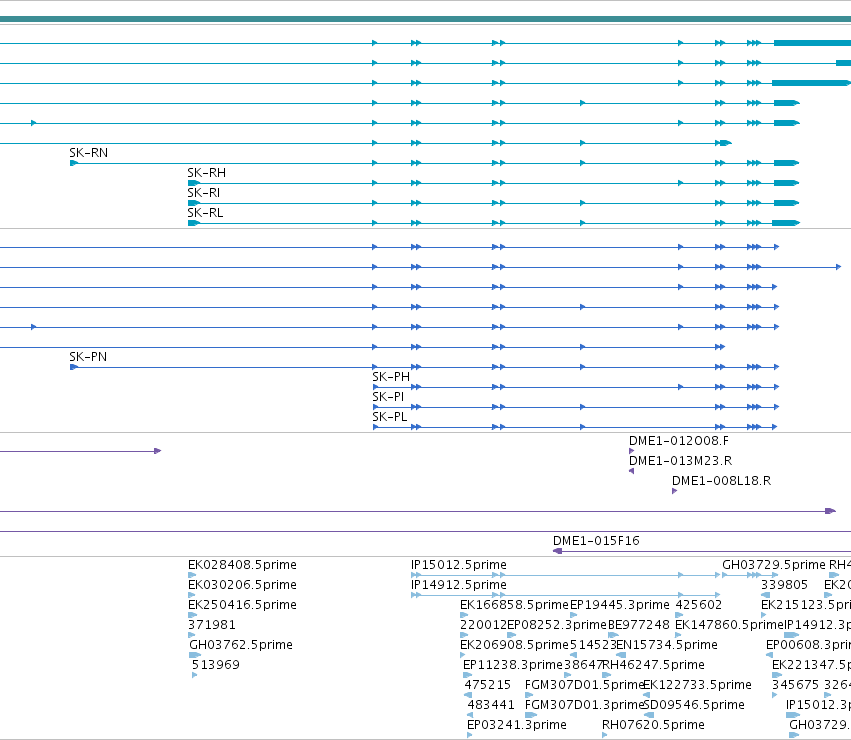Click EST EP19445.3prime
Screen dimensions: 851x740
click(x=620, y=605)
